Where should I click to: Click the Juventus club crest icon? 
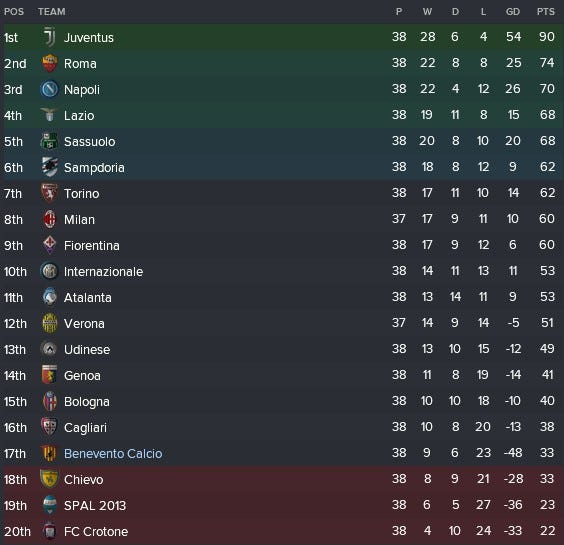pos(49,37)
